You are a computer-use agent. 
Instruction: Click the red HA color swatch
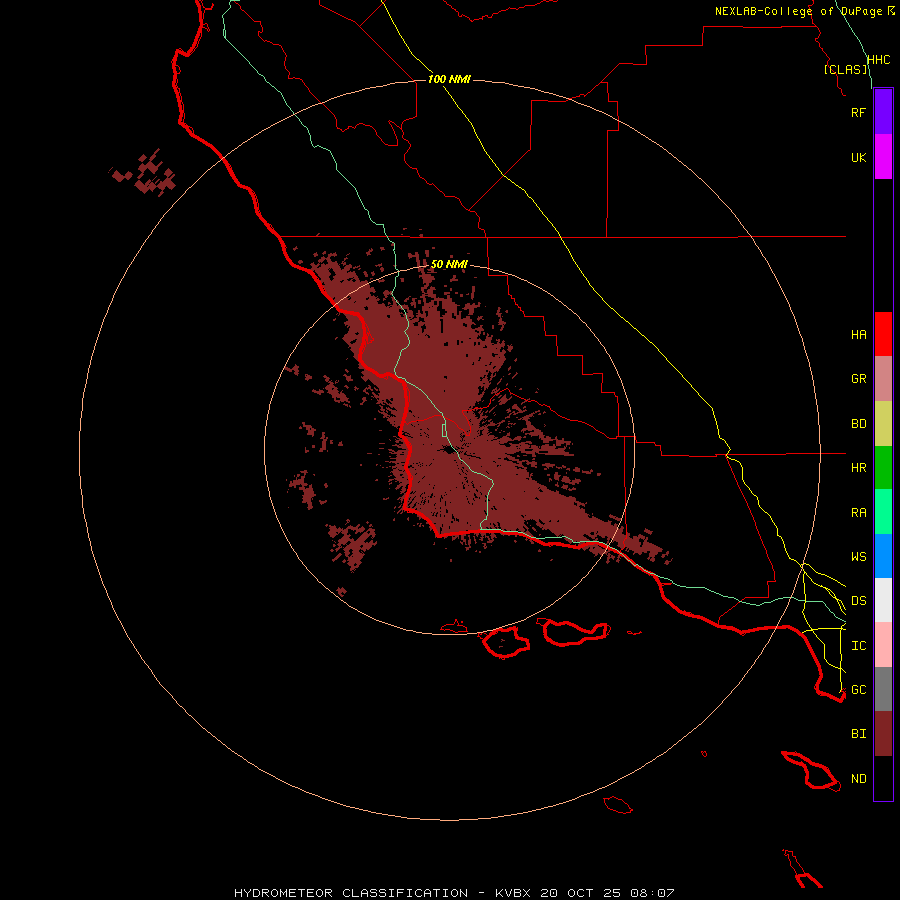pos(883,334)
